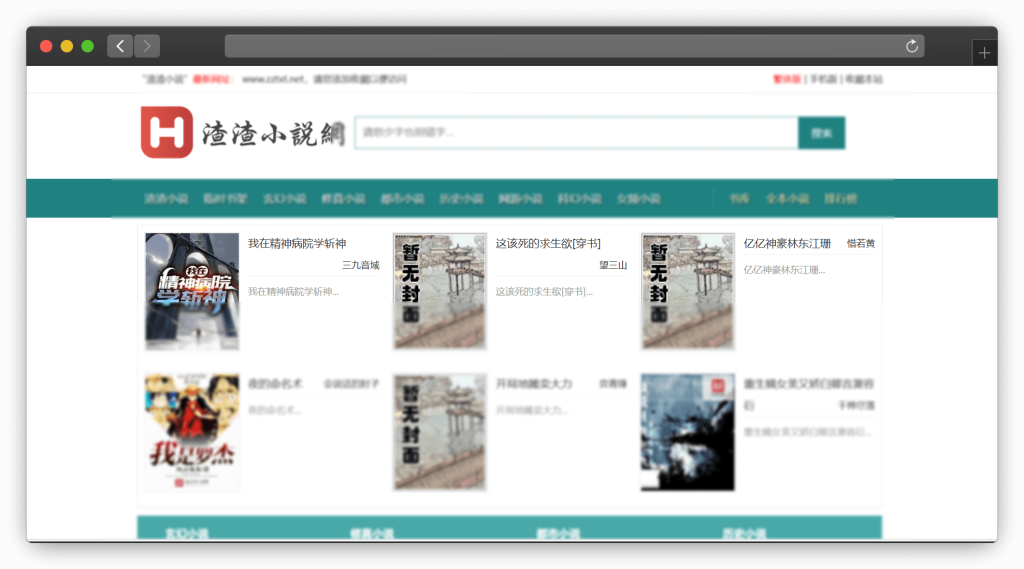Open the 我是罗杰 book cover
This screenshot has height=569, width=1024.
coord(192,432)
